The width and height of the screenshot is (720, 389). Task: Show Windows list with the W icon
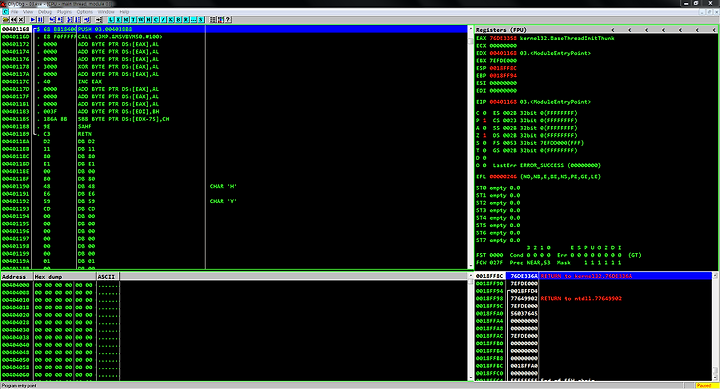(141, 20)
